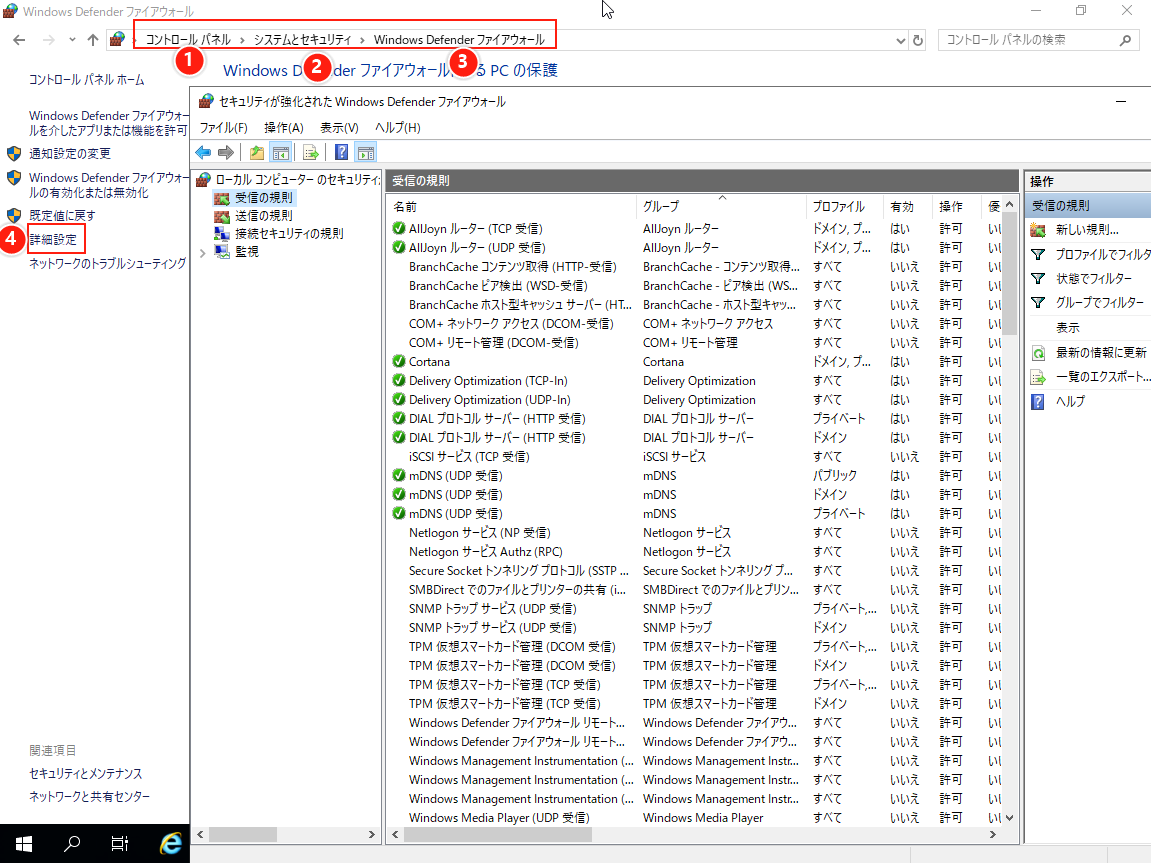
Task: Click the プロファイルでフィルター funnel icon
Action: tap(1038, 255)
